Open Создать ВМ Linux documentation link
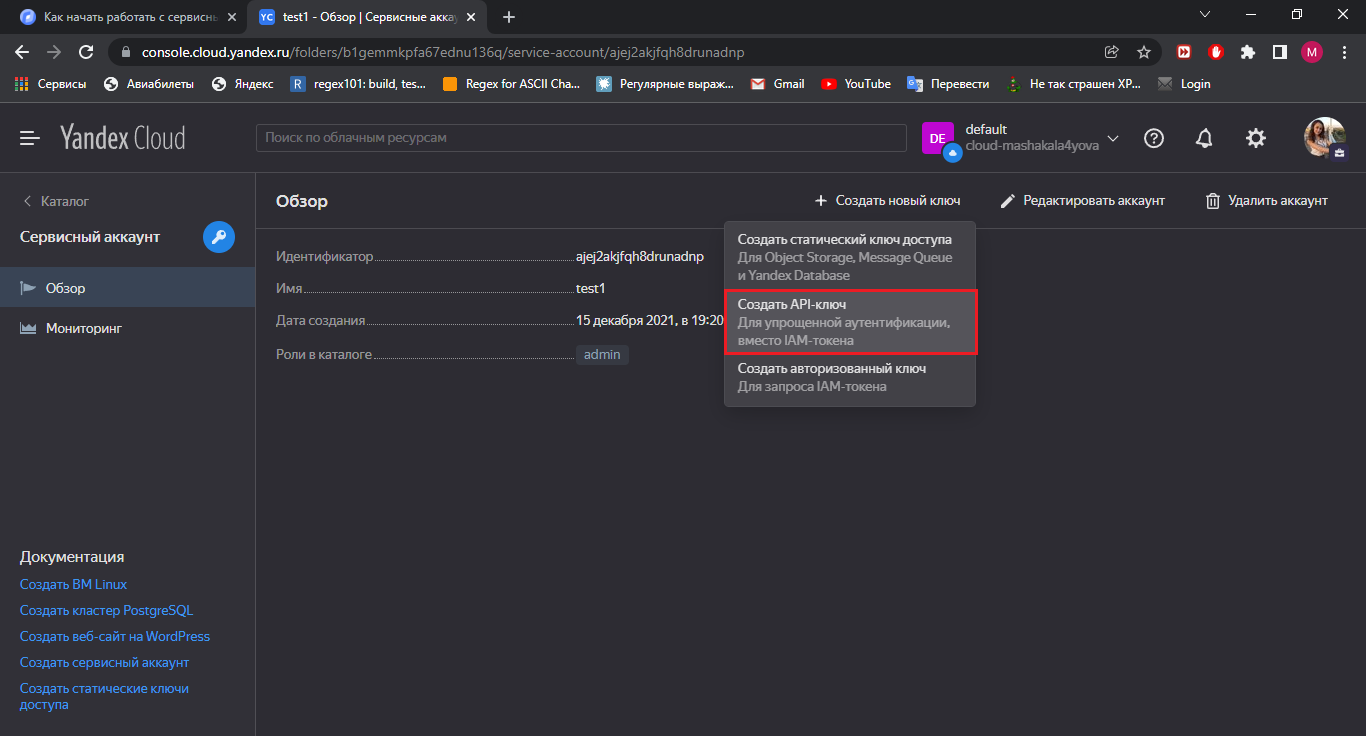Viewport: 1366px width, 736px height. point(74,584)
